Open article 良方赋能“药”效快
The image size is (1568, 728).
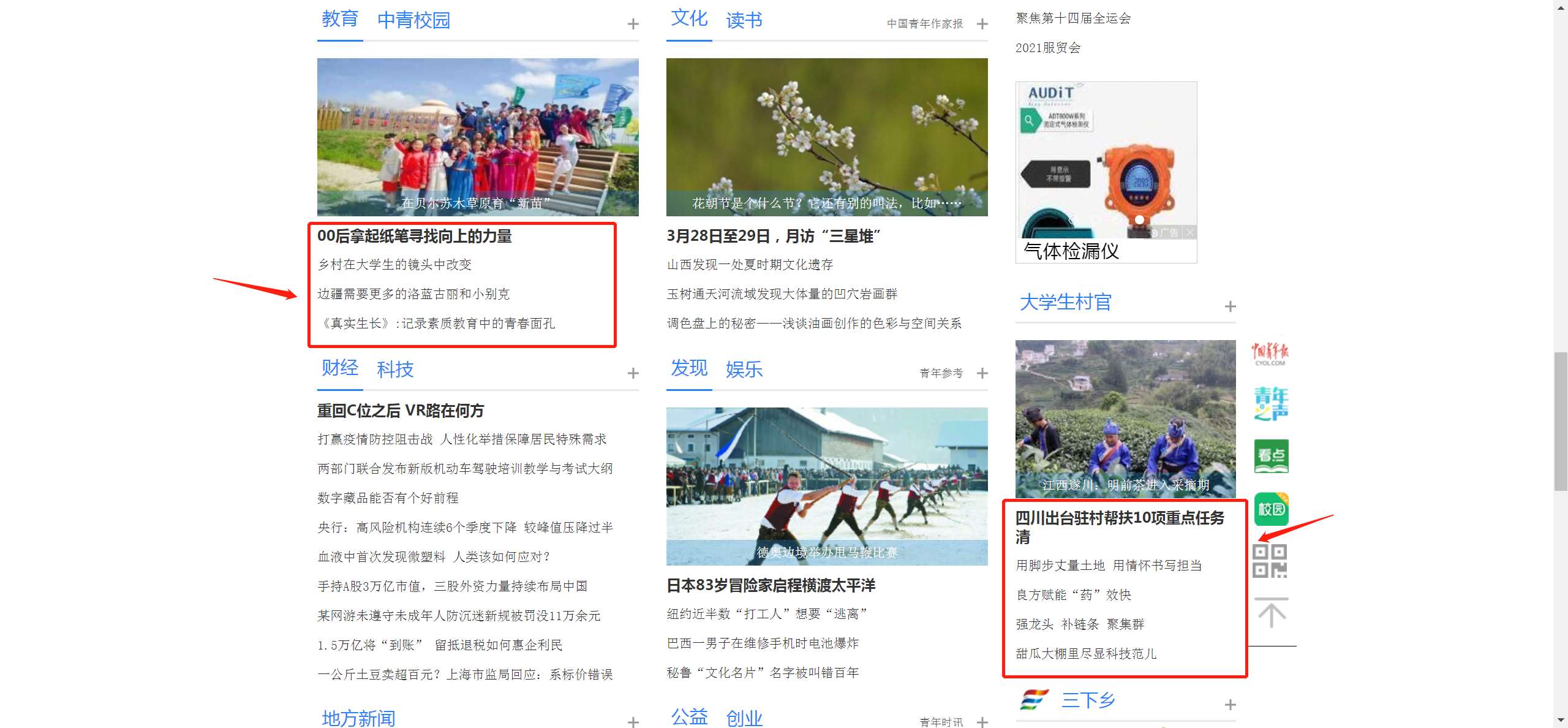[x=1074, y=595]
